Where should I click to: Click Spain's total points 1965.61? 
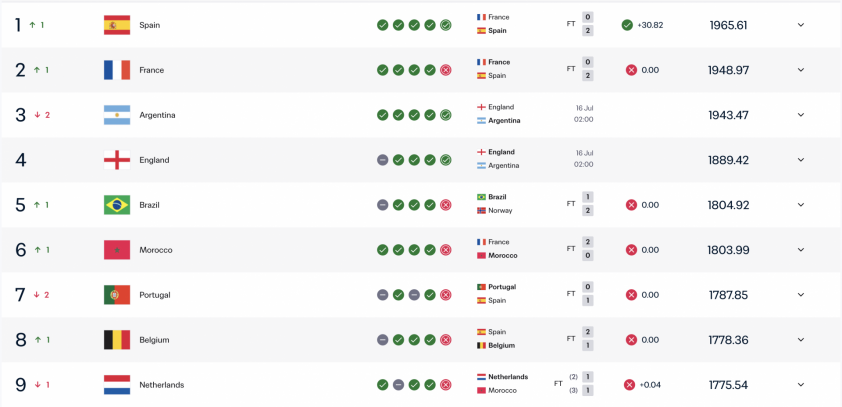[x=728, y=25]
